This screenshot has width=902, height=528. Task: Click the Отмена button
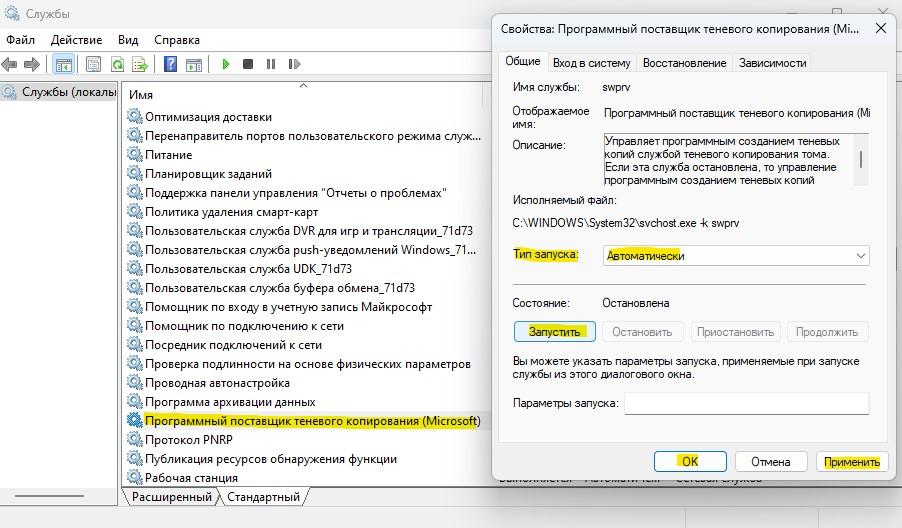tap(770, 462)
